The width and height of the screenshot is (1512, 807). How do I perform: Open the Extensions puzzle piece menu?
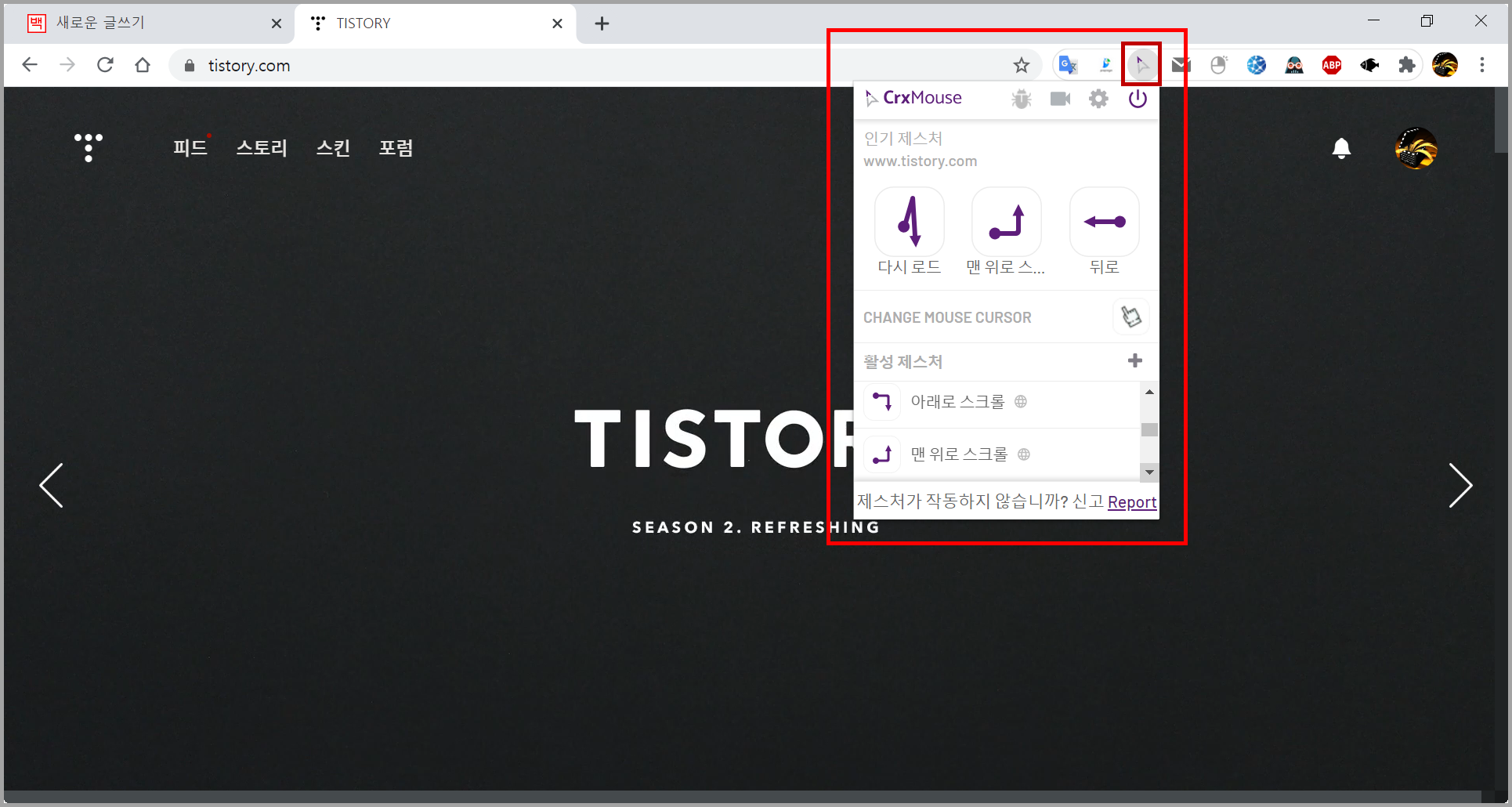[x=1407, y=65]
